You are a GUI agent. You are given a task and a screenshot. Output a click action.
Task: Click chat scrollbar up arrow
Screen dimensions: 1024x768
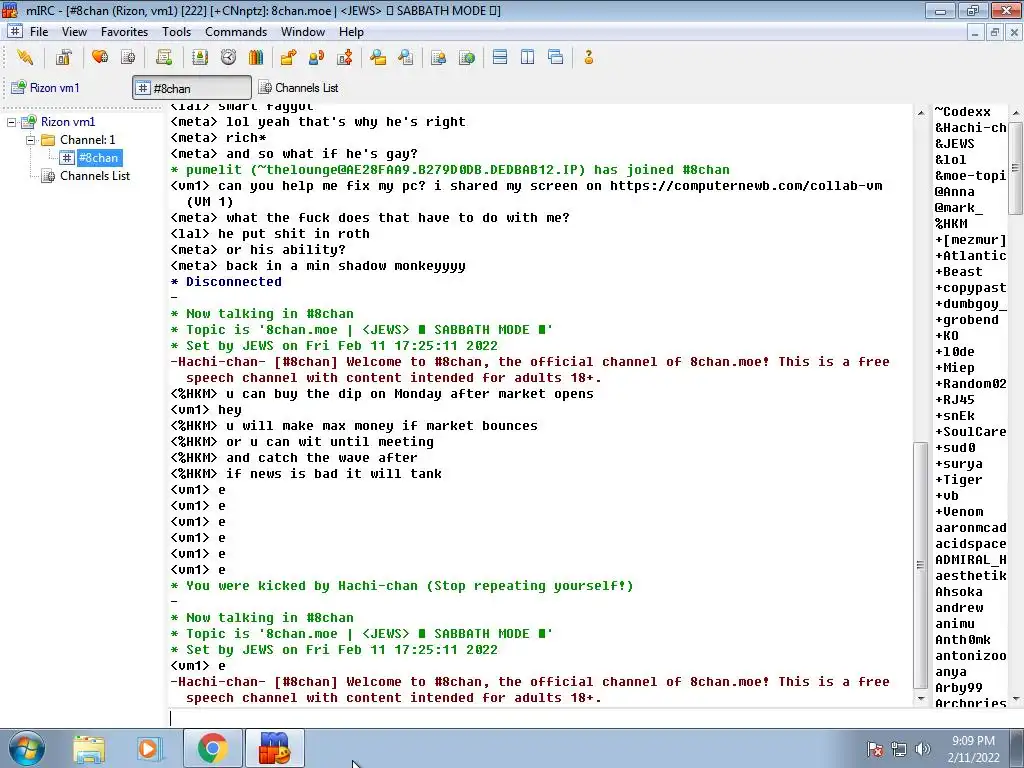click(x=921, y=113)
